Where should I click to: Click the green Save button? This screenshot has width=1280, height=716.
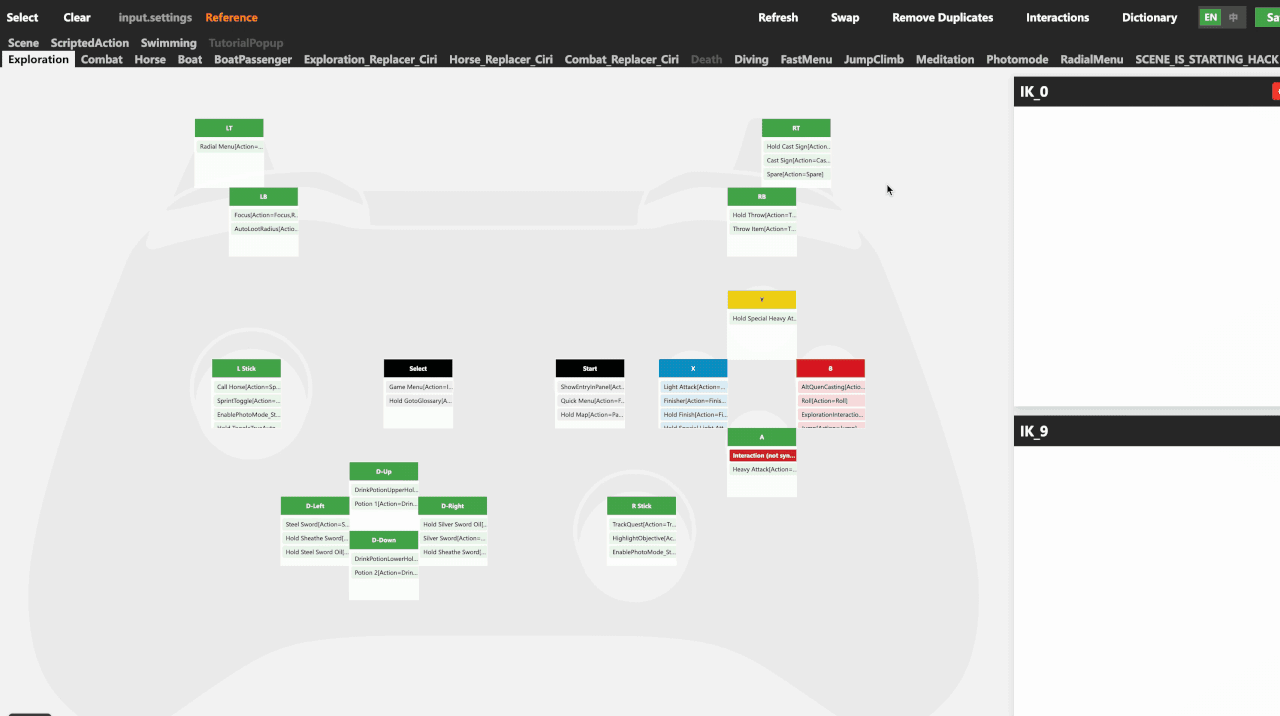pos(1267,17)
